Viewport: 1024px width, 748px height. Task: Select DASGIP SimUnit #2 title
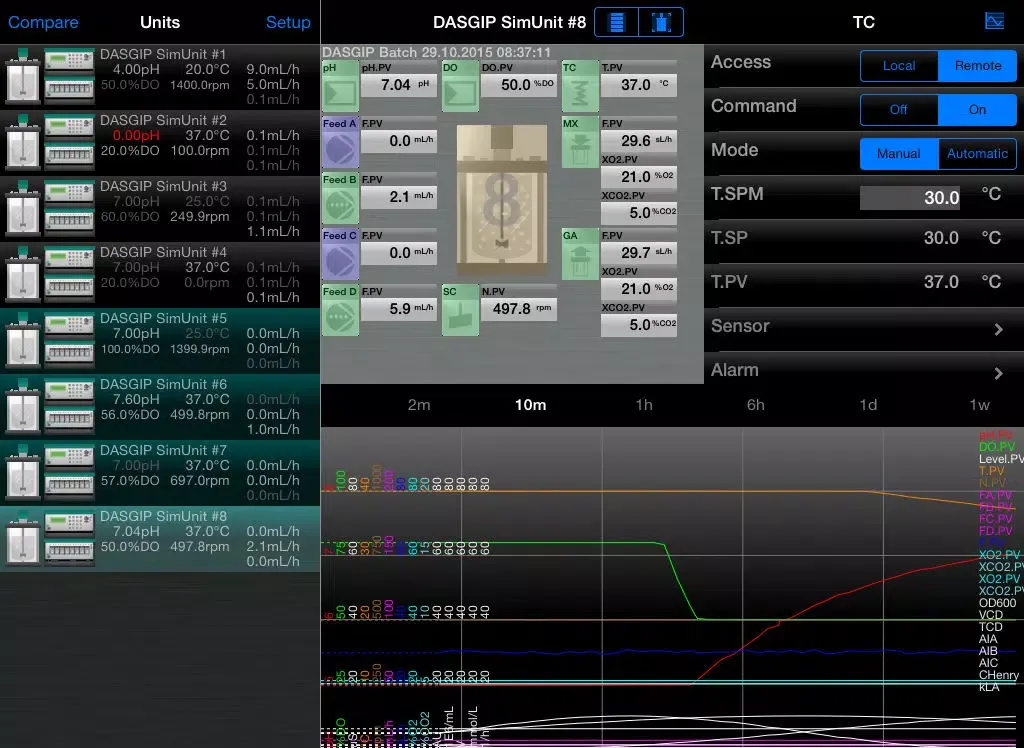163,120
